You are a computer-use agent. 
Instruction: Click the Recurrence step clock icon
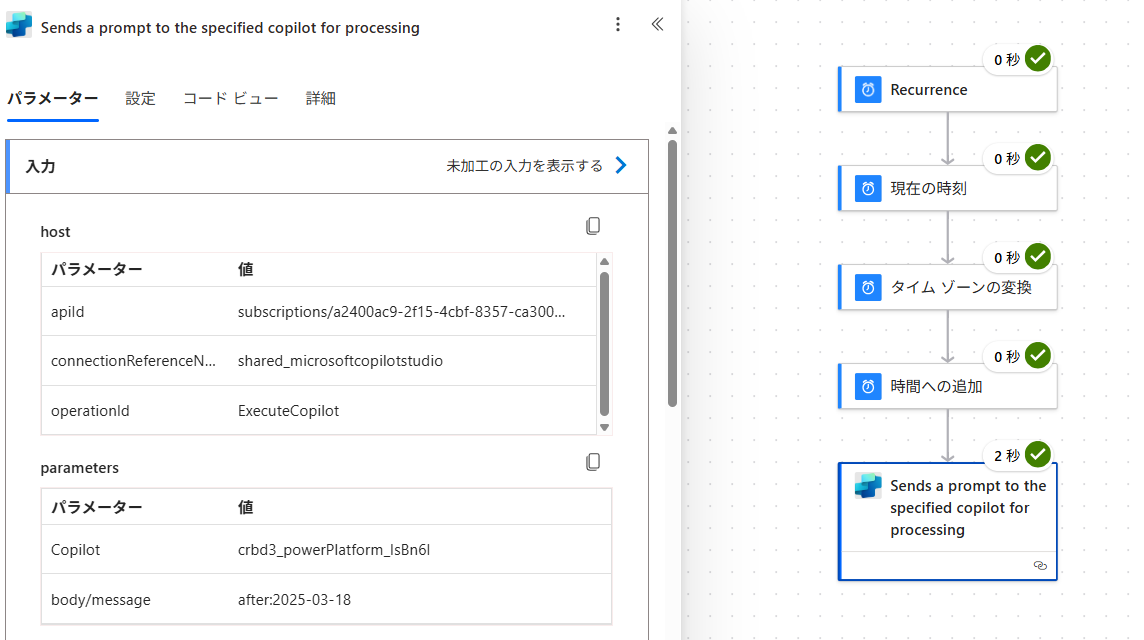[x=867, y=90]
